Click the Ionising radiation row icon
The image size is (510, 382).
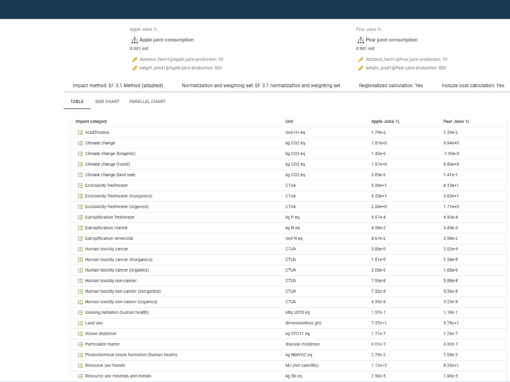(80, 313)
